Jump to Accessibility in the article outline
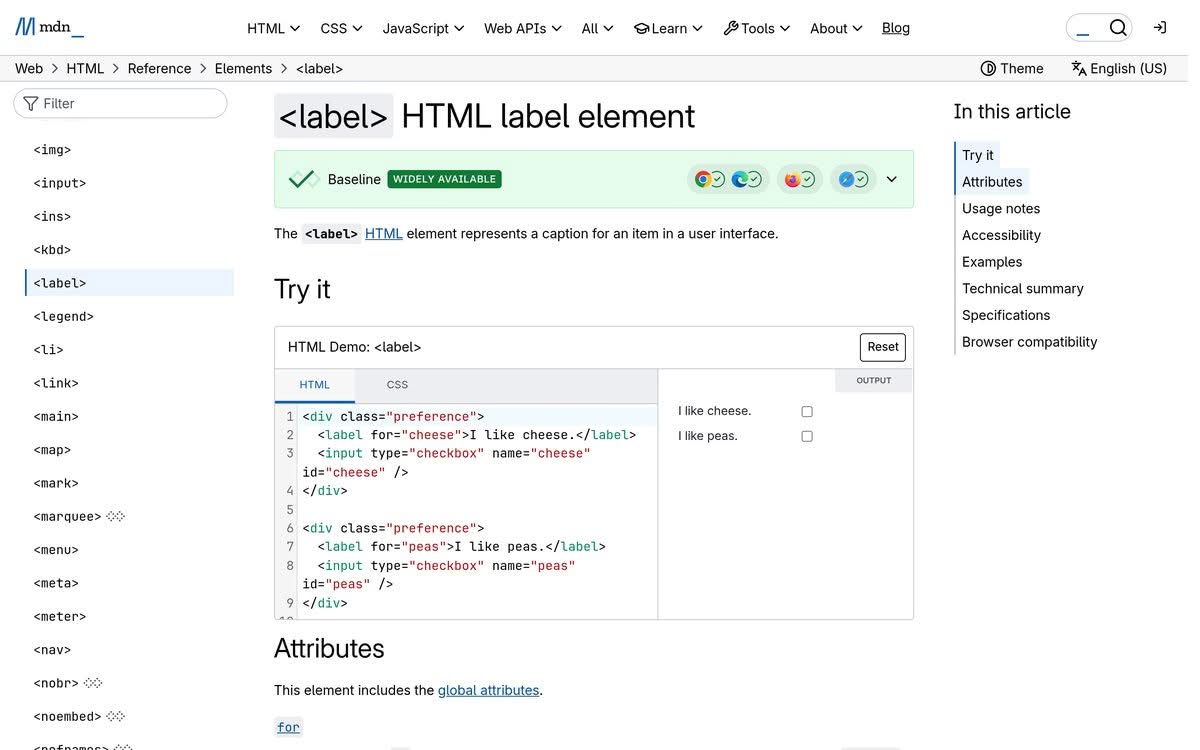1200x750 pixels. pyautogui.click(x=1001, y=235)
